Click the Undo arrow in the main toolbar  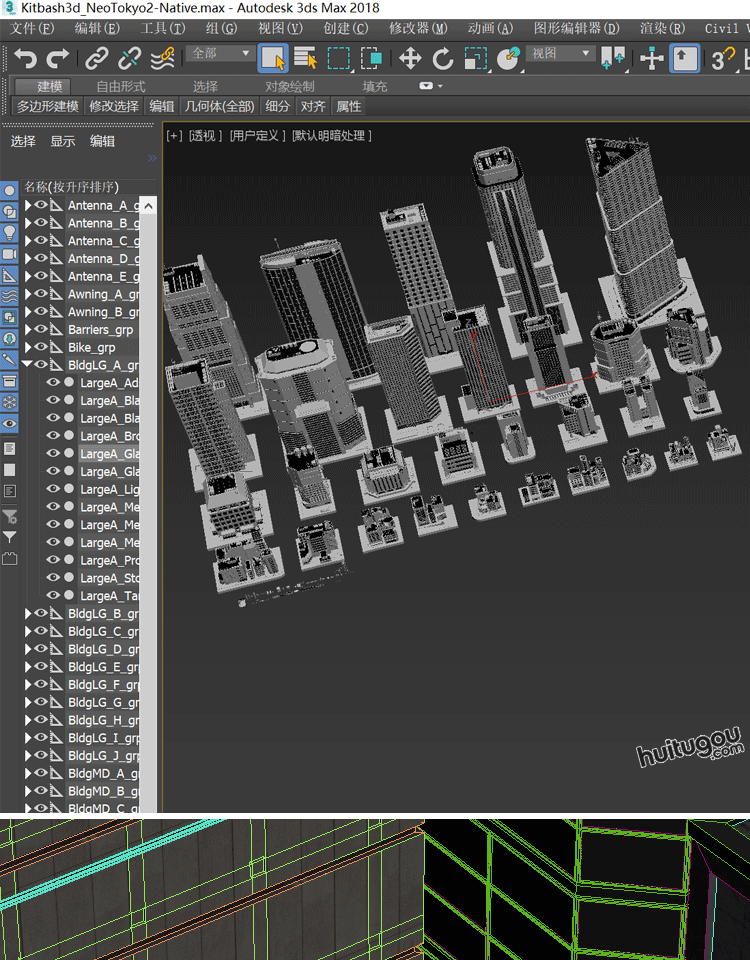point(24,59)
